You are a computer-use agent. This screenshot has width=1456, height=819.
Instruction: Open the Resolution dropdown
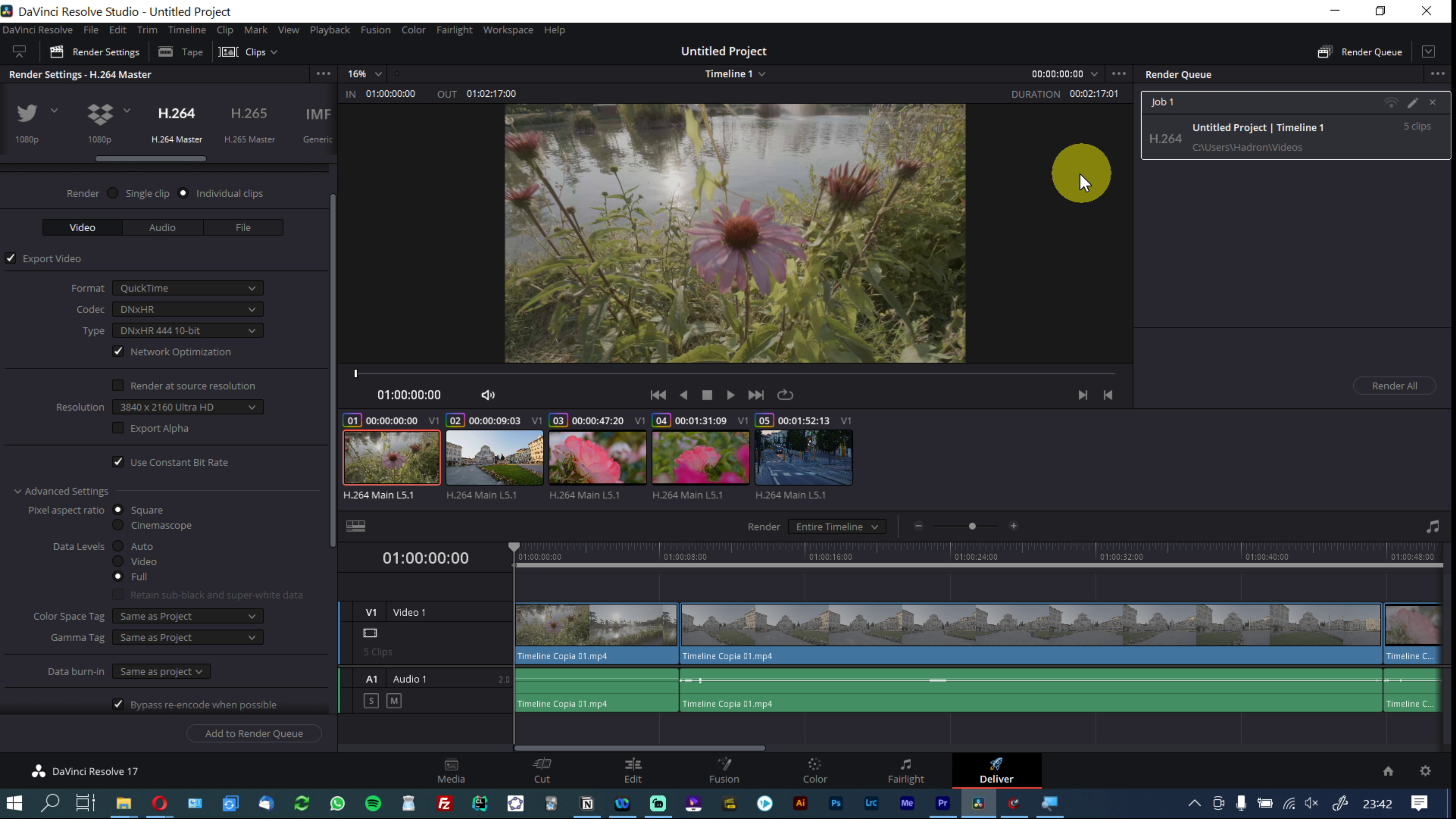pyautogui.click(x=188, y=407)
